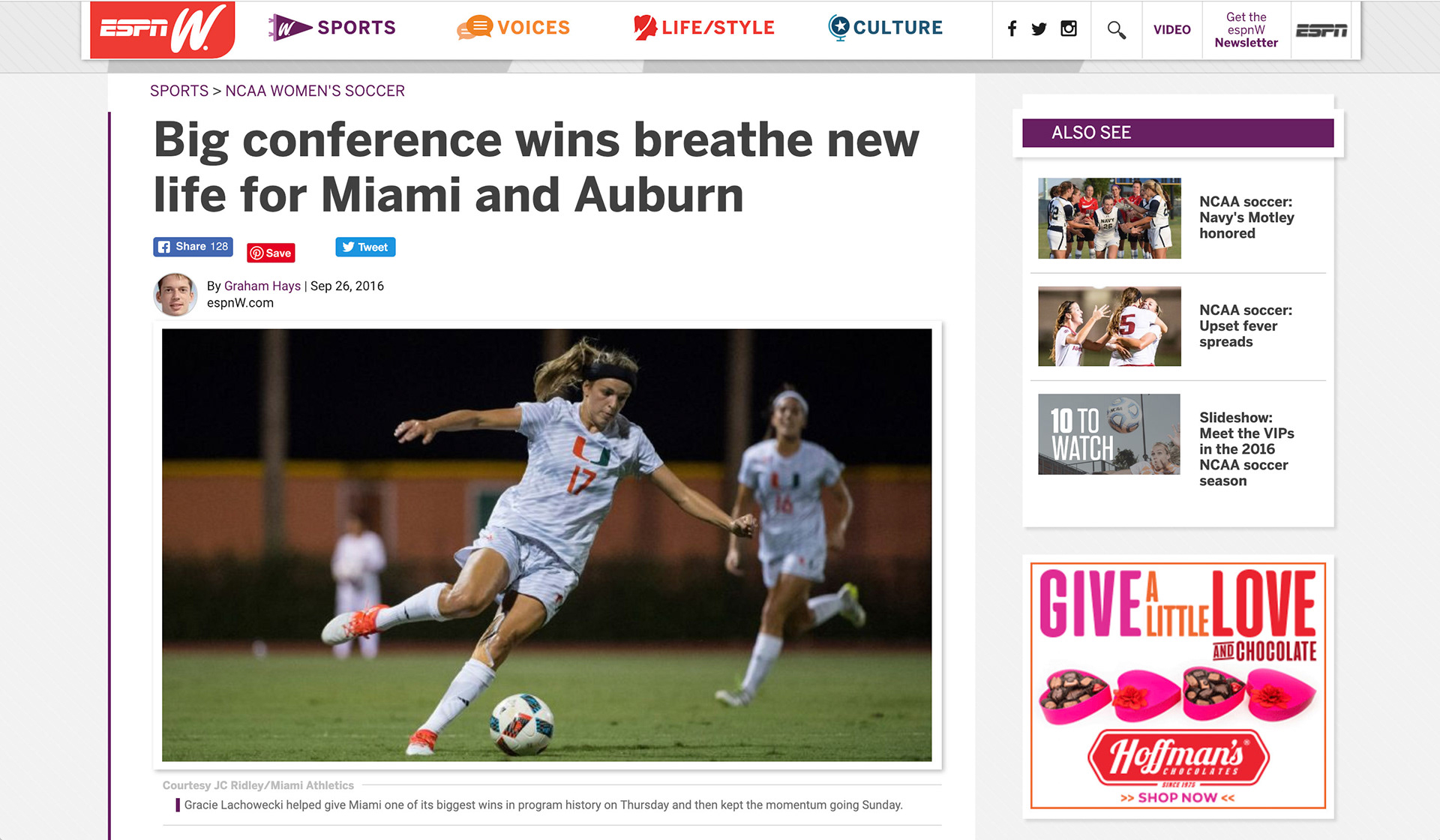
Task: Open the Instagram icon in header
Action: (x=1069, y=29)
